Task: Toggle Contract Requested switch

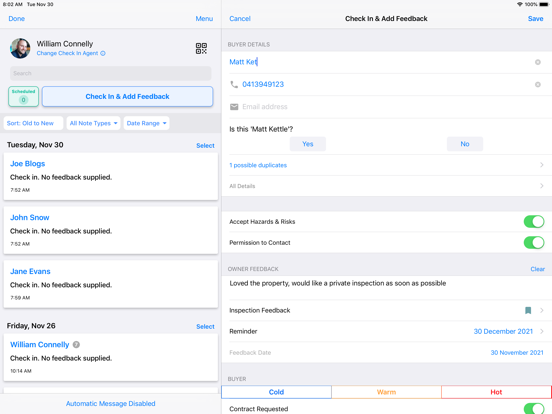Action: pyautogui.click(x=534, y=409)
